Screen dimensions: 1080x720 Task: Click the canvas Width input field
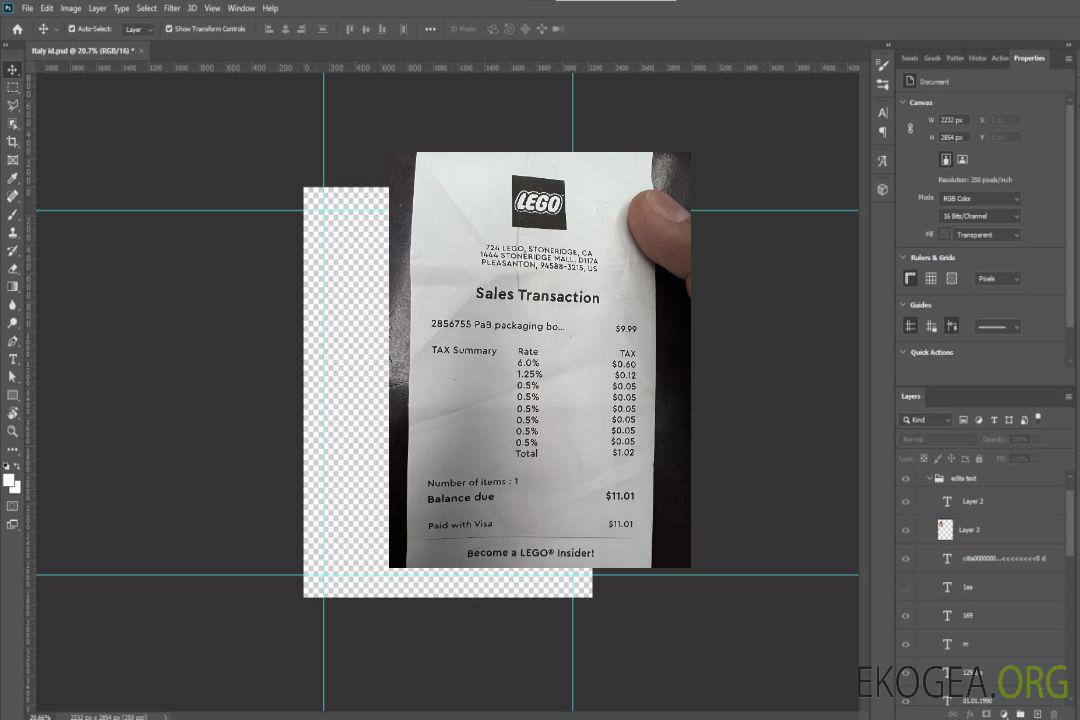click(954, 120)
